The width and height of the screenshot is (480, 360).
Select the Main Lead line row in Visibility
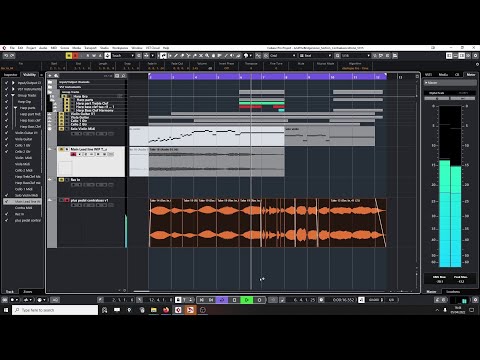coord(23,202)
